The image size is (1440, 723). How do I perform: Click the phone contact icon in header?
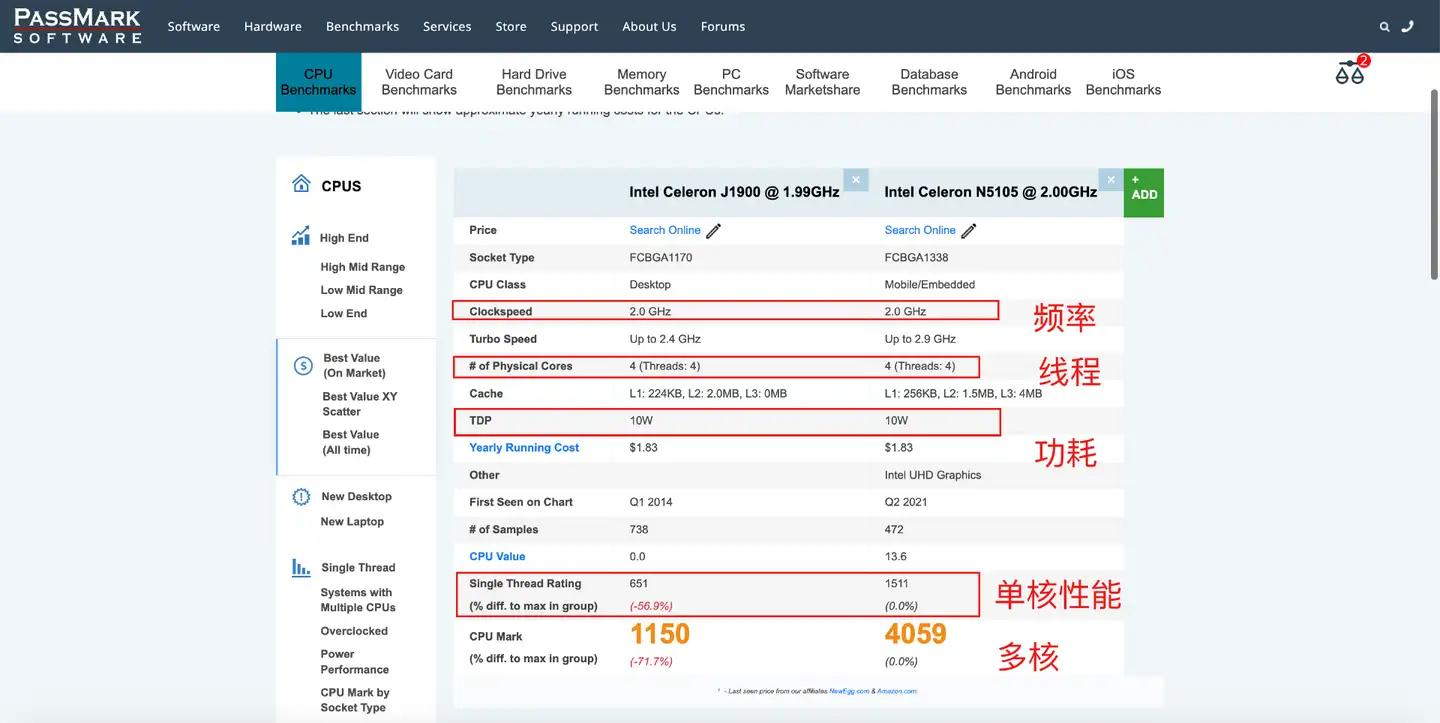[1408, 27]
